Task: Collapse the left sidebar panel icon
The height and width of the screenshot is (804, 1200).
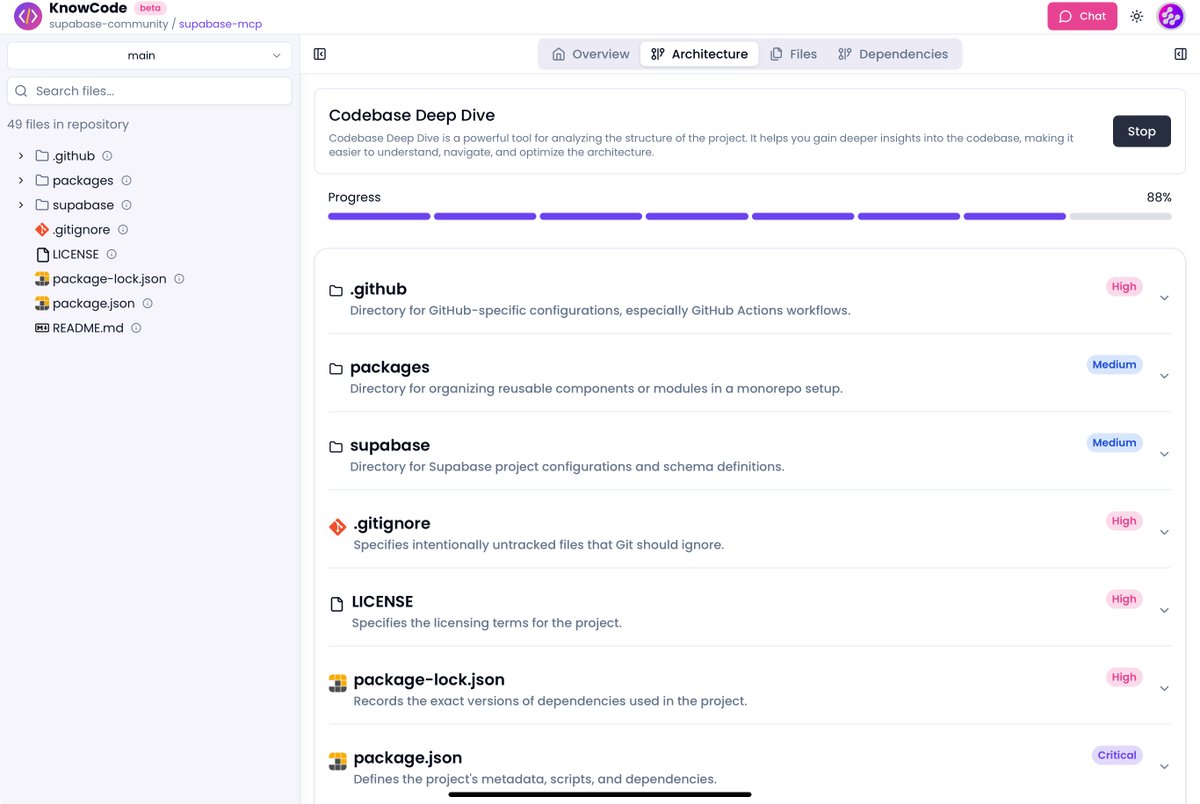Action: pyautogui.click(x=320, y=54)
